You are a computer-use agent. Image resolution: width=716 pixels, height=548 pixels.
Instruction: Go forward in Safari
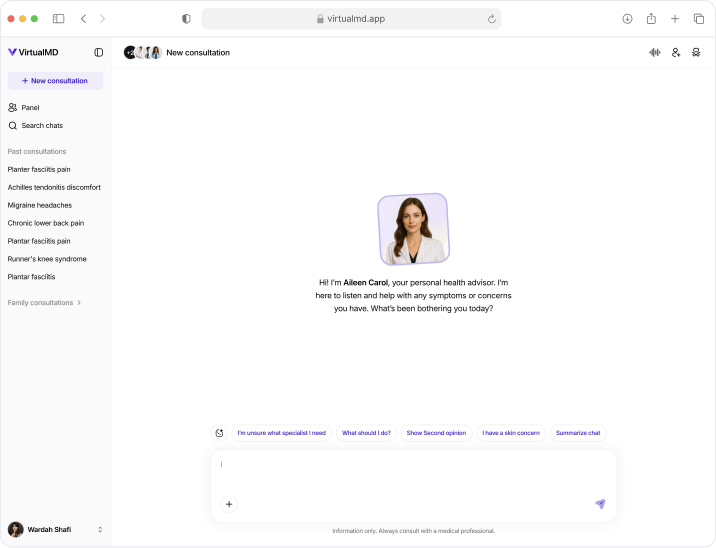pyautogui.click(x=102, y=19)
